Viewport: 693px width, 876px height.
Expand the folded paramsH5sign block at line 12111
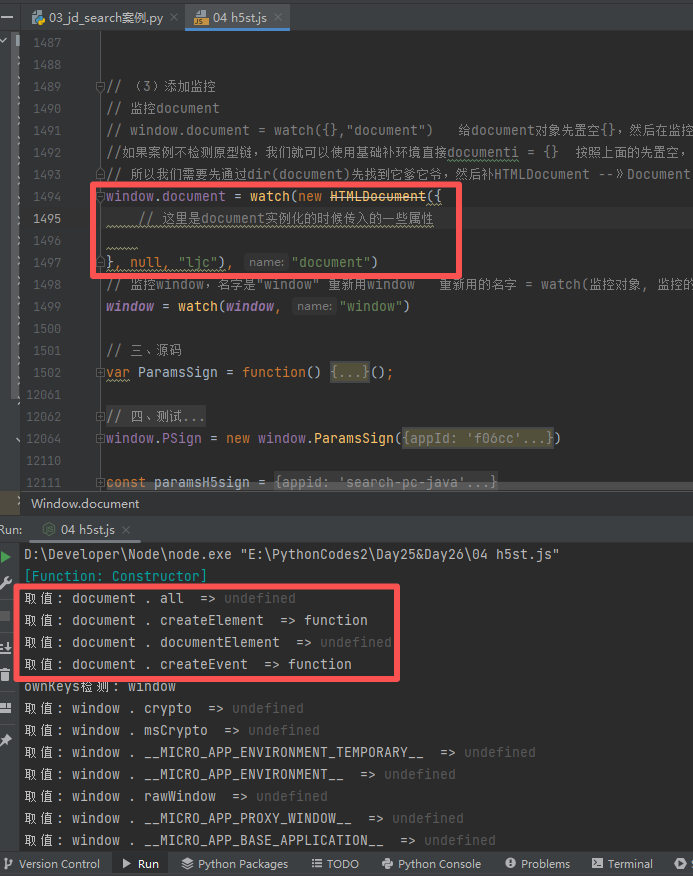(100, 482)
